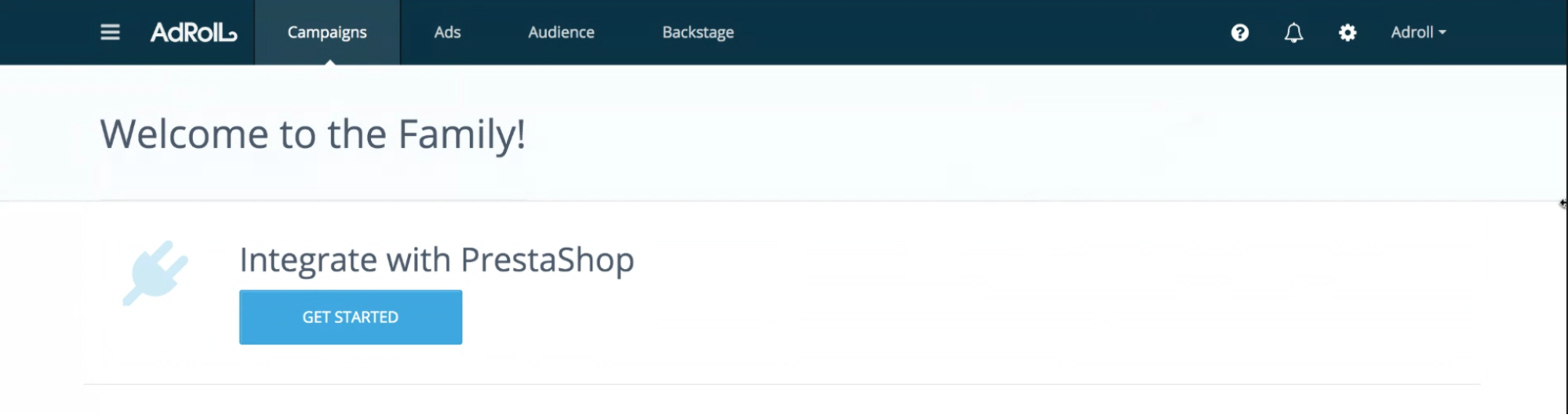Click the word Family! in the welcome heading
The width and height of the screenshot is (1568, 415).
coord(461,134)
